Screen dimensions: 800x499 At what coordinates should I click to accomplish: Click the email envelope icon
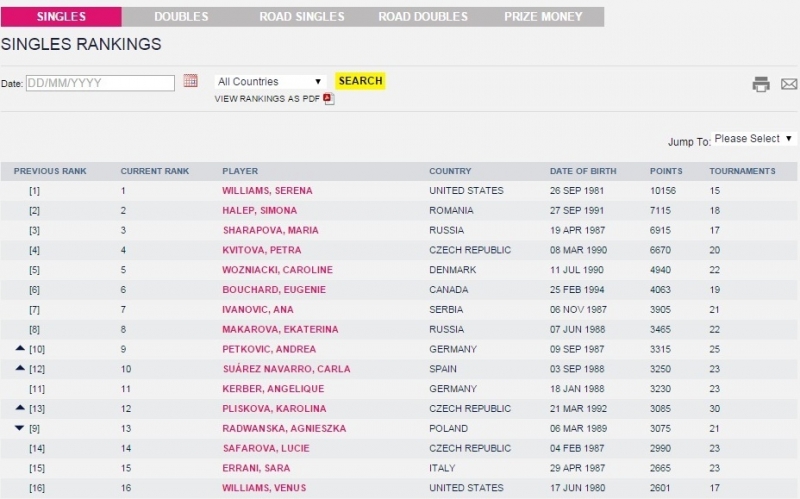coord(789,84)
